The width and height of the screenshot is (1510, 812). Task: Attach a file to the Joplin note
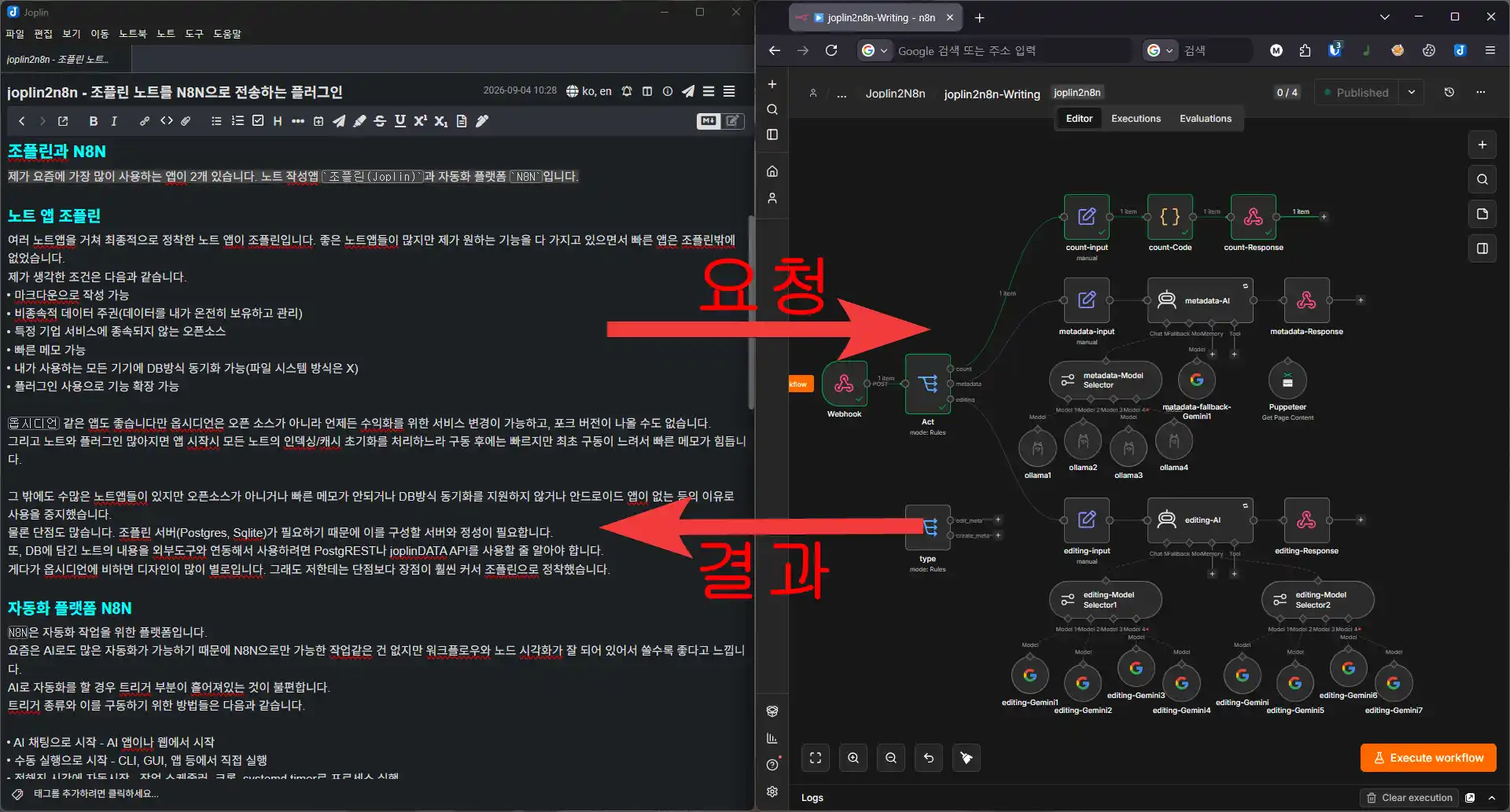[x=186, y=121]
